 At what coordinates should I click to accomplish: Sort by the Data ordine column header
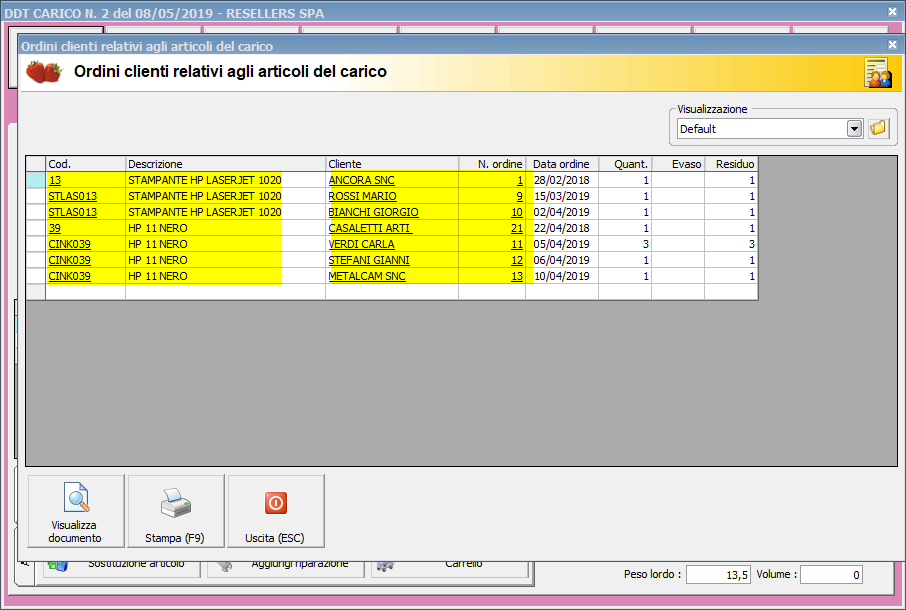click(562, 164)
